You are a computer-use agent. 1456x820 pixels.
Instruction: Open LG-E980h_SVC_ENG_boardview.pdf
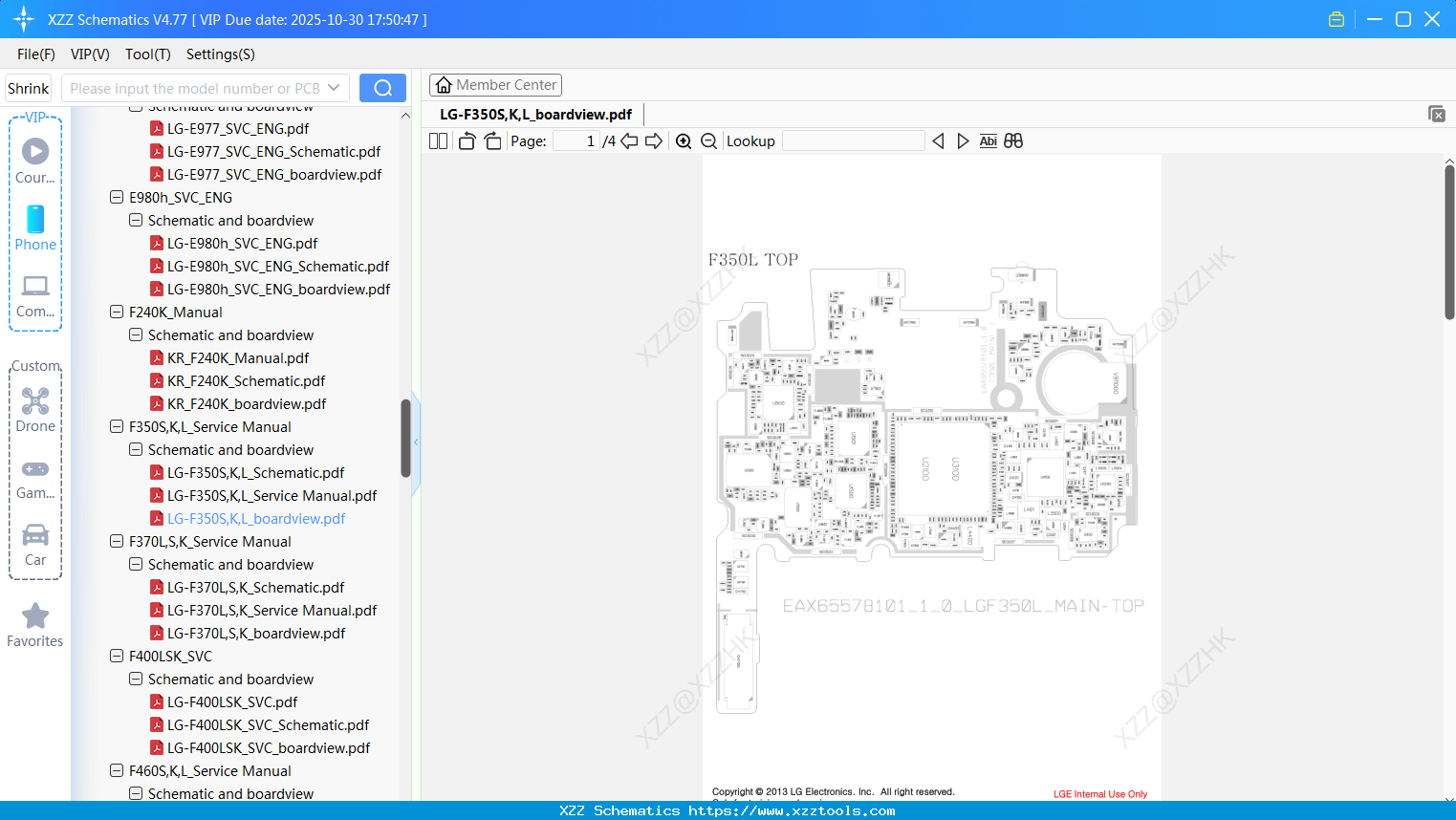tap(278, 289)
